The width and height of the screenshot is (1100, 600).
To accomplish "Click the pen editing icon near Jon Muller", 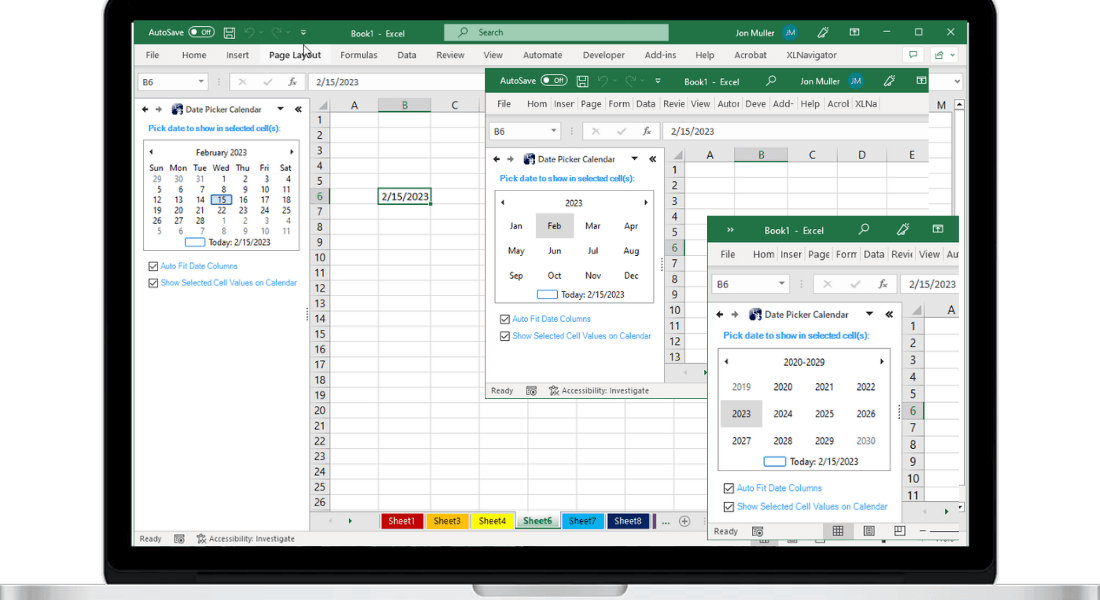I will coord(822,31).
